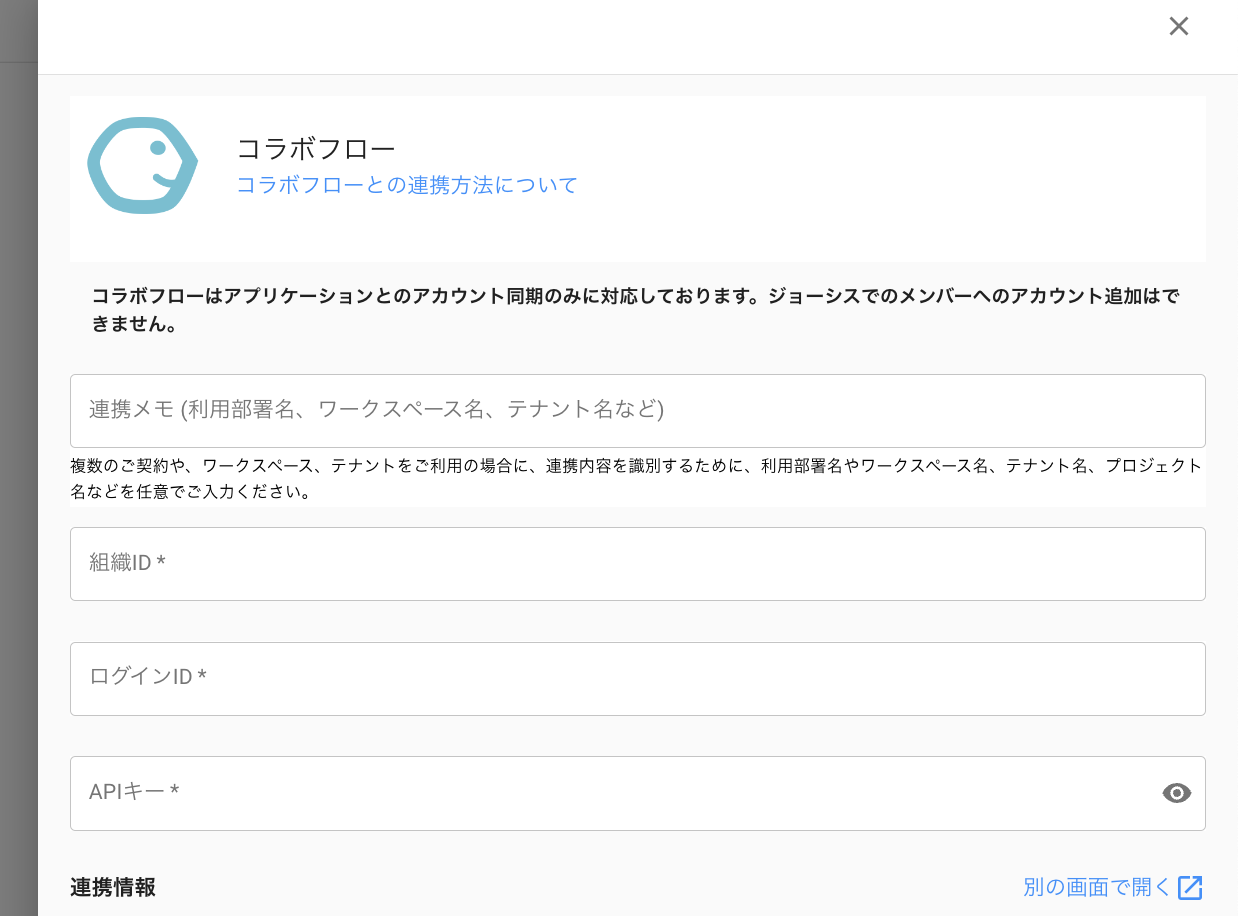Click into the 組織ID field

point(637,564)
